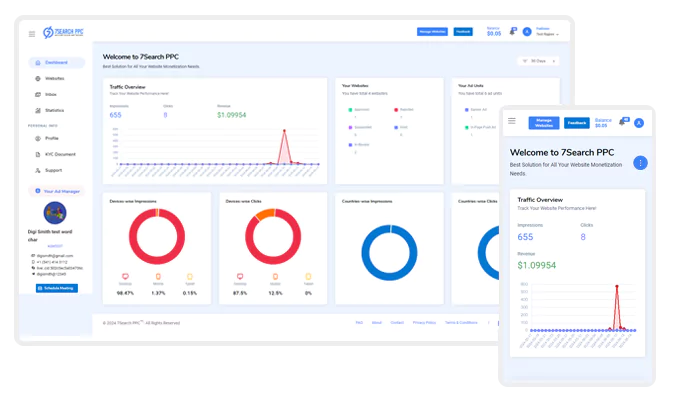Click the Profile icon in sidebar

[38, 139]
